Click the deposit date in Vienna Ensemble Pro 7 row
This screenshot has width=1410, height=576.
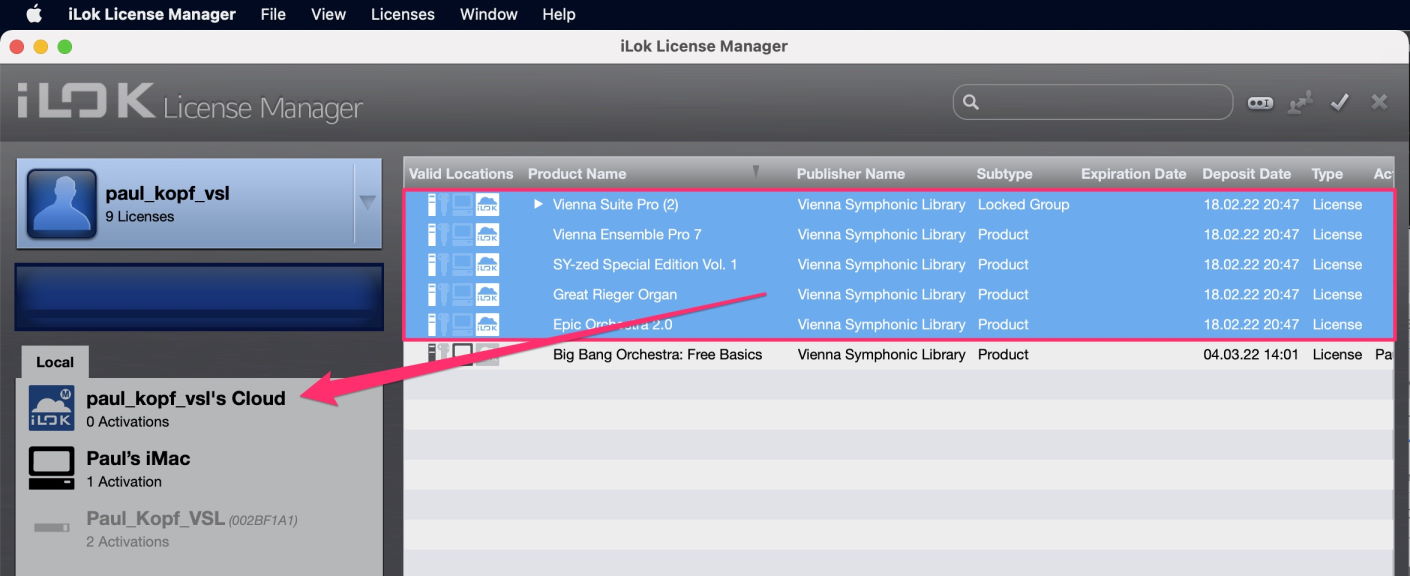tap(1251, 234)
